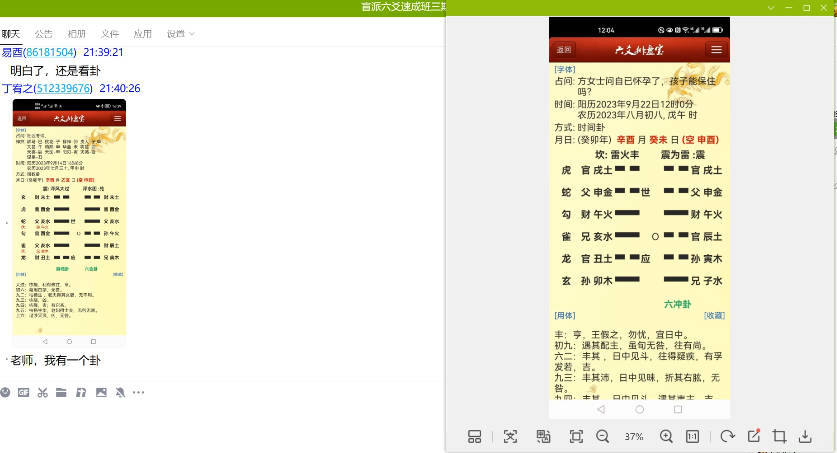Expand the 设置 dropdown menu
Viewport: 837px width, 453px height.
[x=180, y=34]
